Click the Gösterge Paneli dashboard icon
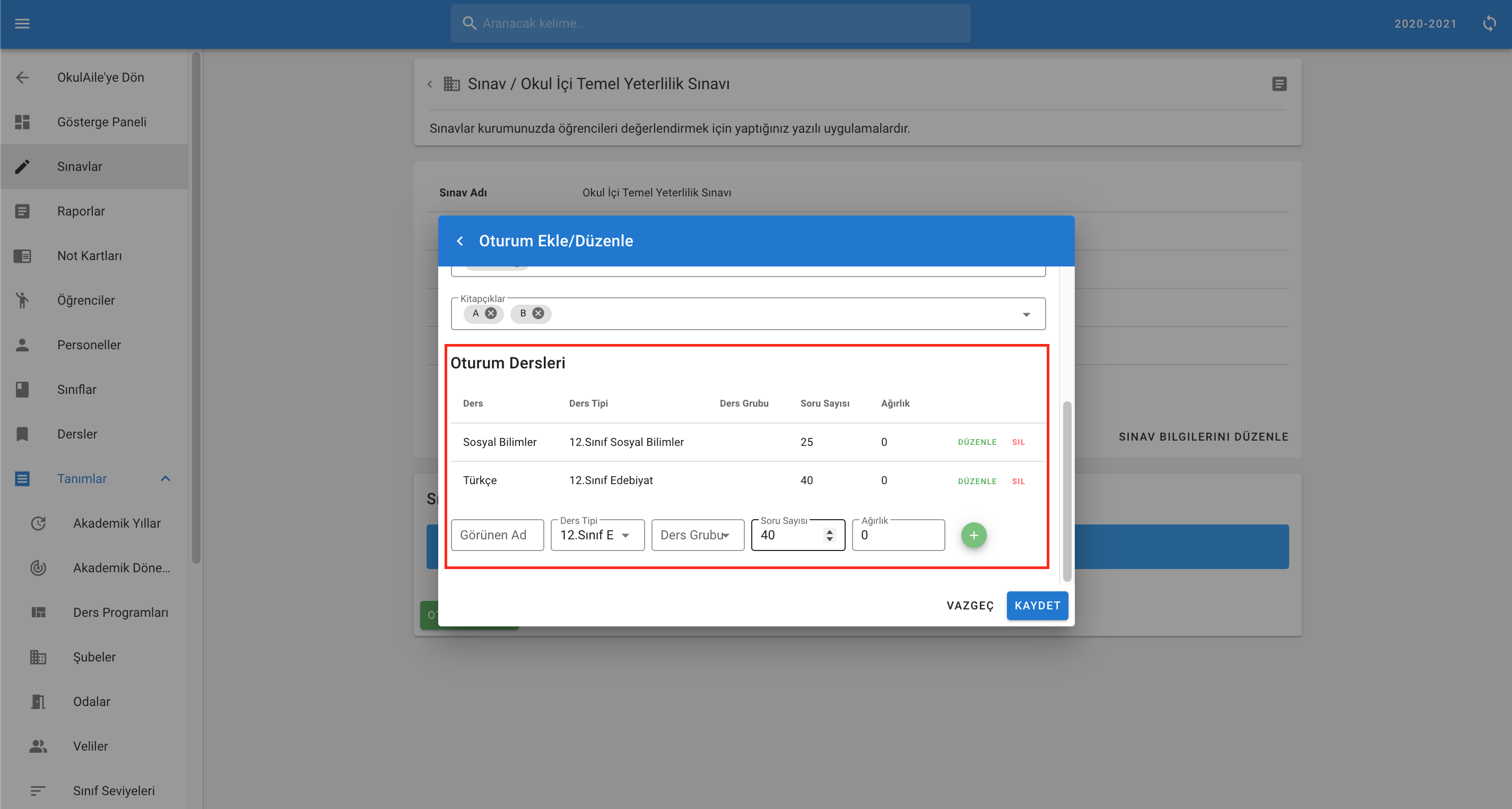 click(x=22, y=122)
